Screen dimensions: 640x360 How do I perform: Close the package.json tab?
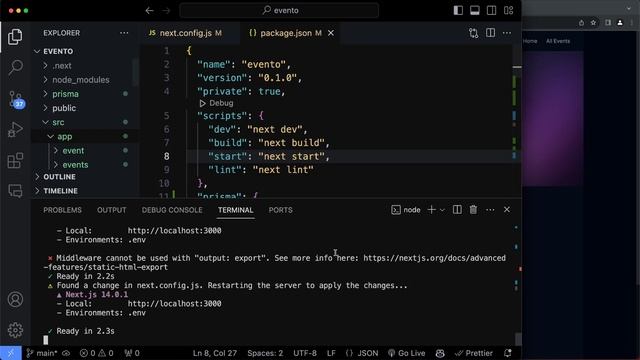pyautogui.click(x=331, y=33)
